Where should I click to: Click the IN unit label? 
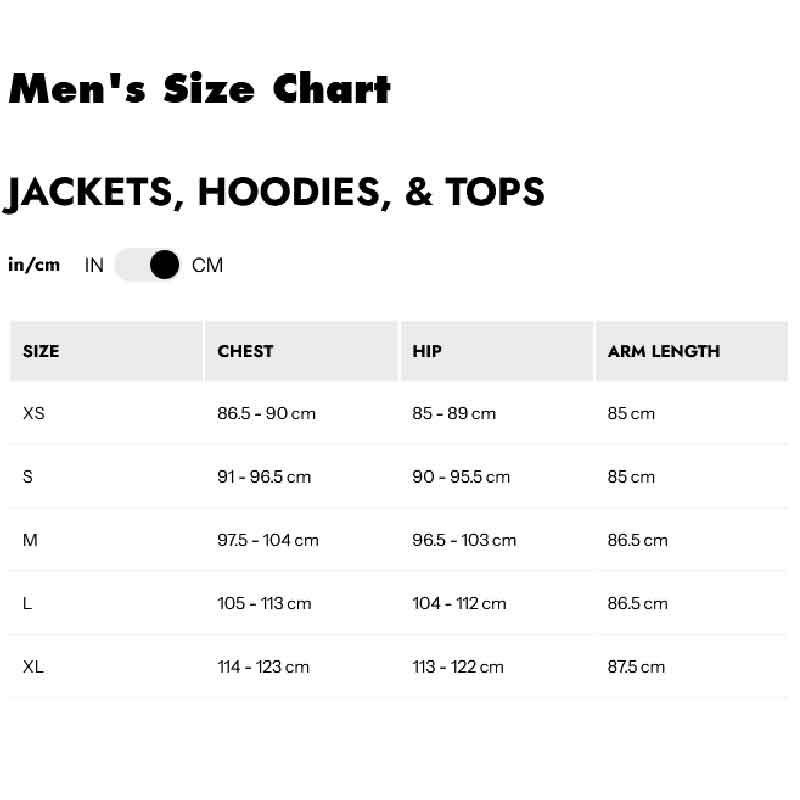[94, 265]
